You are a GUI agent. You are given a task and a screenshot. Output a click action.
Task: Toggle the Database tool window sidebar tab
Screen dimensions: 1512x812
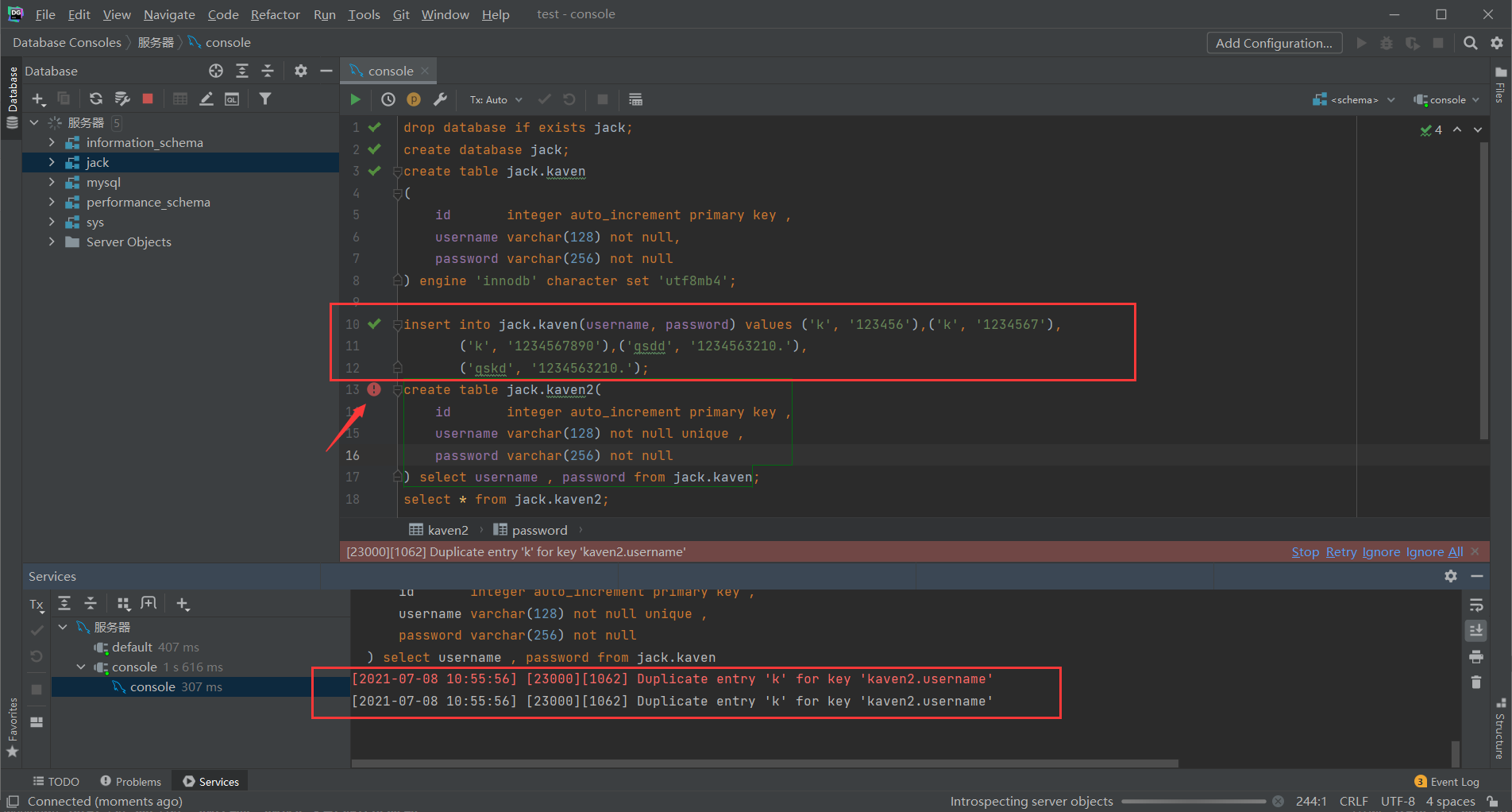[x=12, y=97]
